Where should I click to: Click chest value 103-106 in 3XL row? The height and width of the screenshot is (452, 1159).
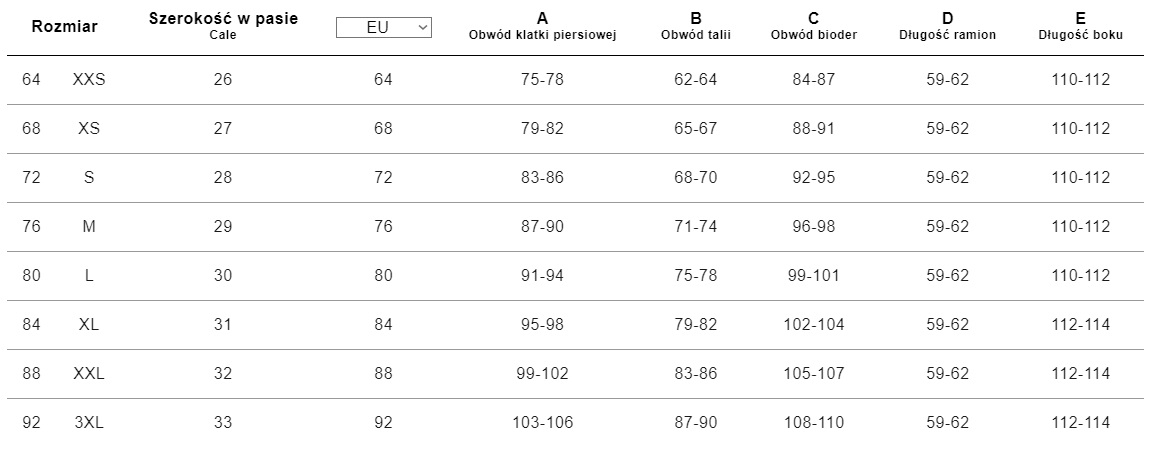[542, 423]
